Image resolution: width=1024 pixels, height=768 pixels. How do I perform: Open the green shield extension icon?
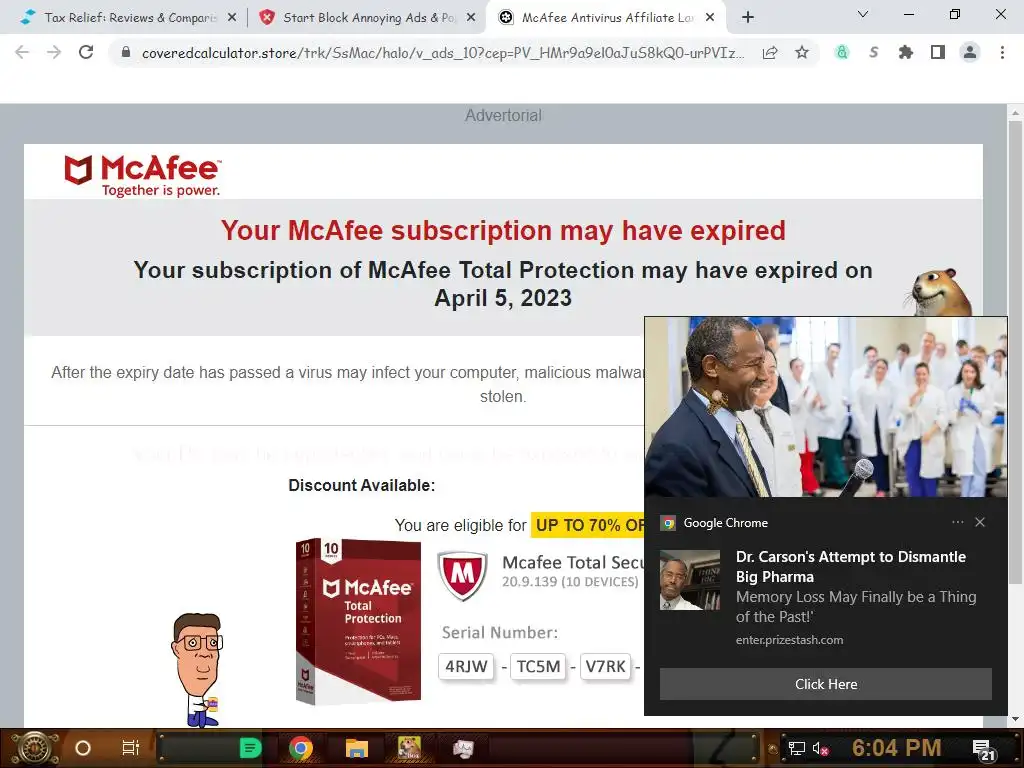(842, 53)
